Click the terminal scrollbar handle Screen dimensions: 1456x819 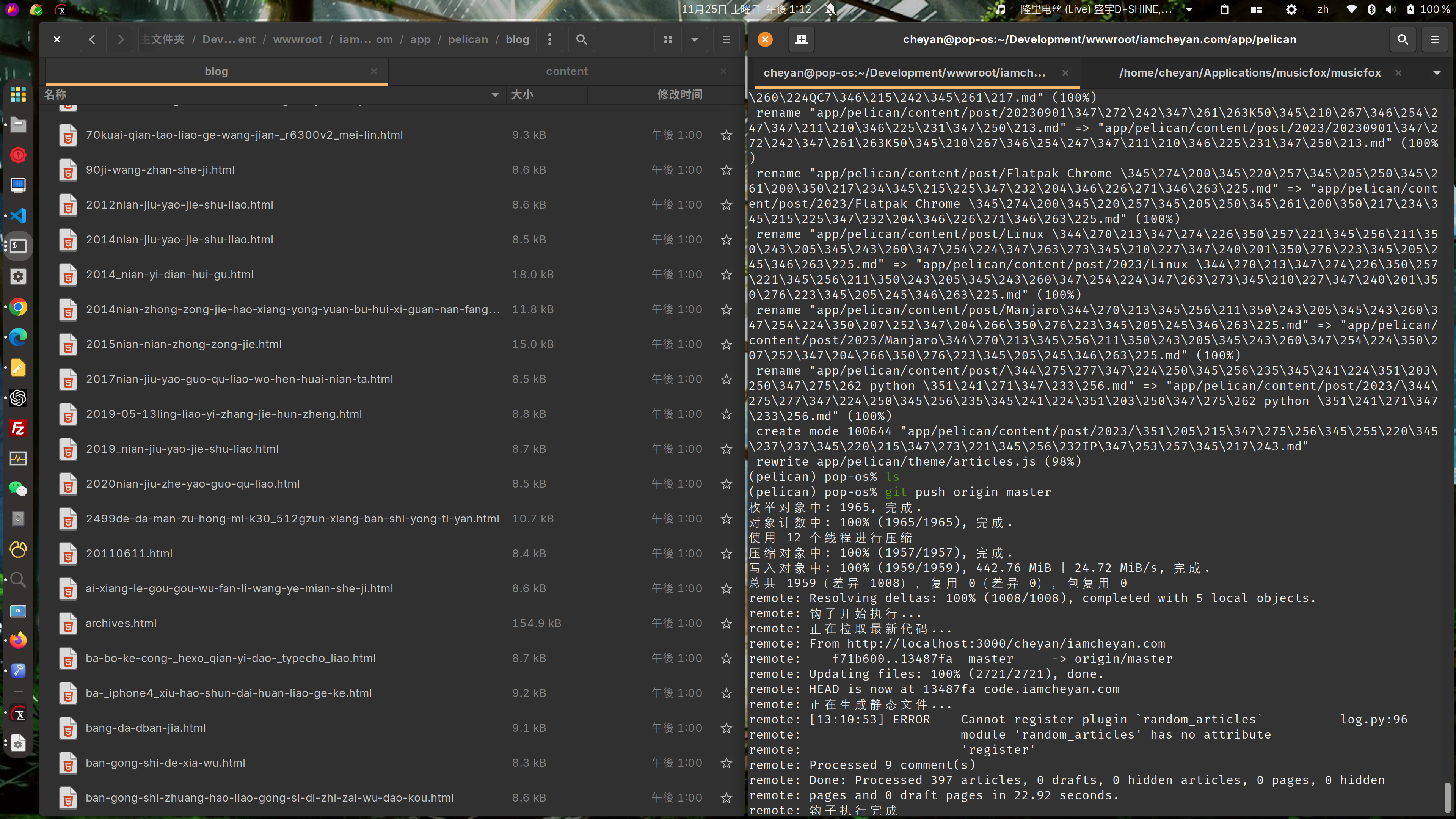point(1447,797)
